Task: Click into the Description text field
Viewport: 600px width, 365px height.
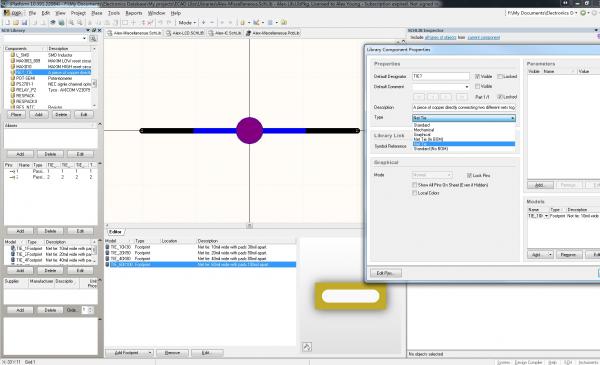Action: pyautogui.click(x=464, y=108)
